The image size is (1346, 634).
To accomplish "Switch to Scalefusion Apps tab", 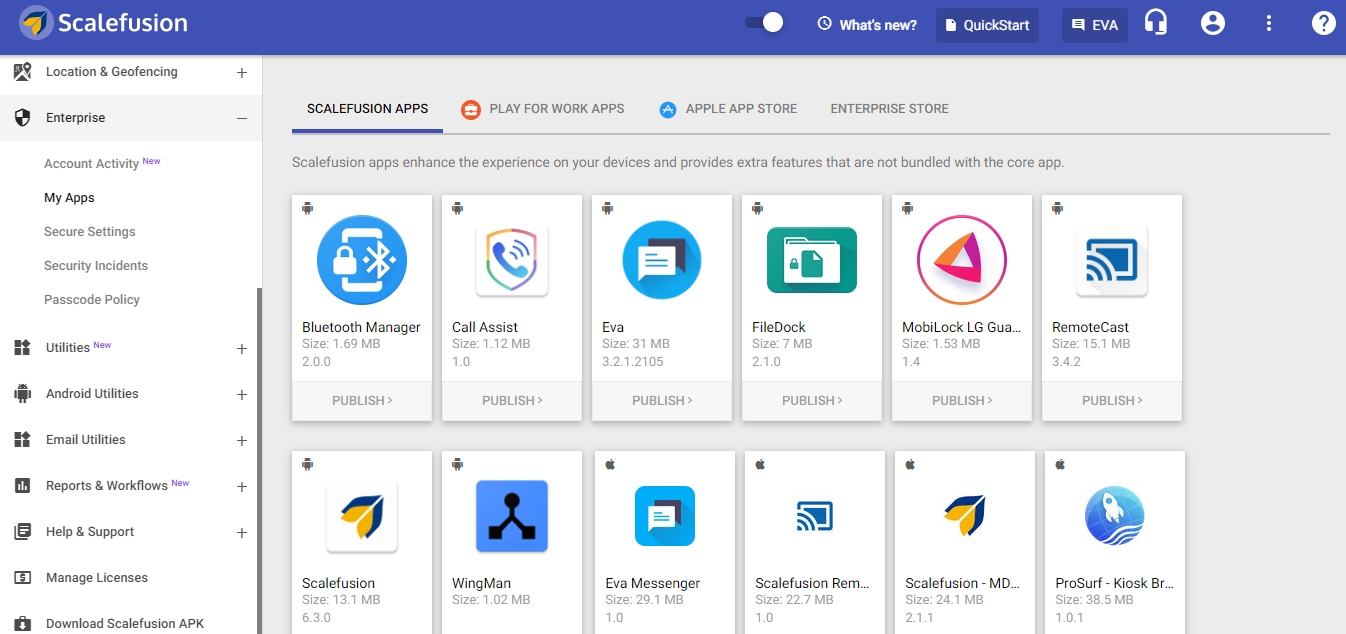I will pos(367,109).
